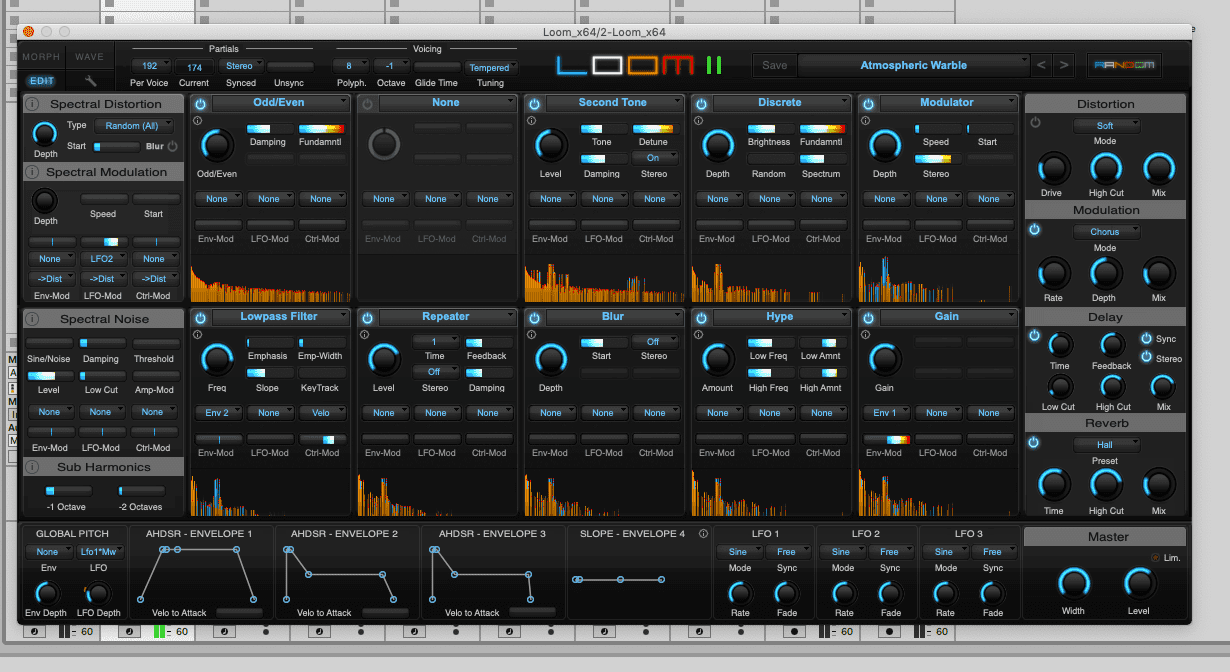Open the Distortion Mode Soft dropdown
This screenshot has height=672, width=1230.
pos(1106,126)
